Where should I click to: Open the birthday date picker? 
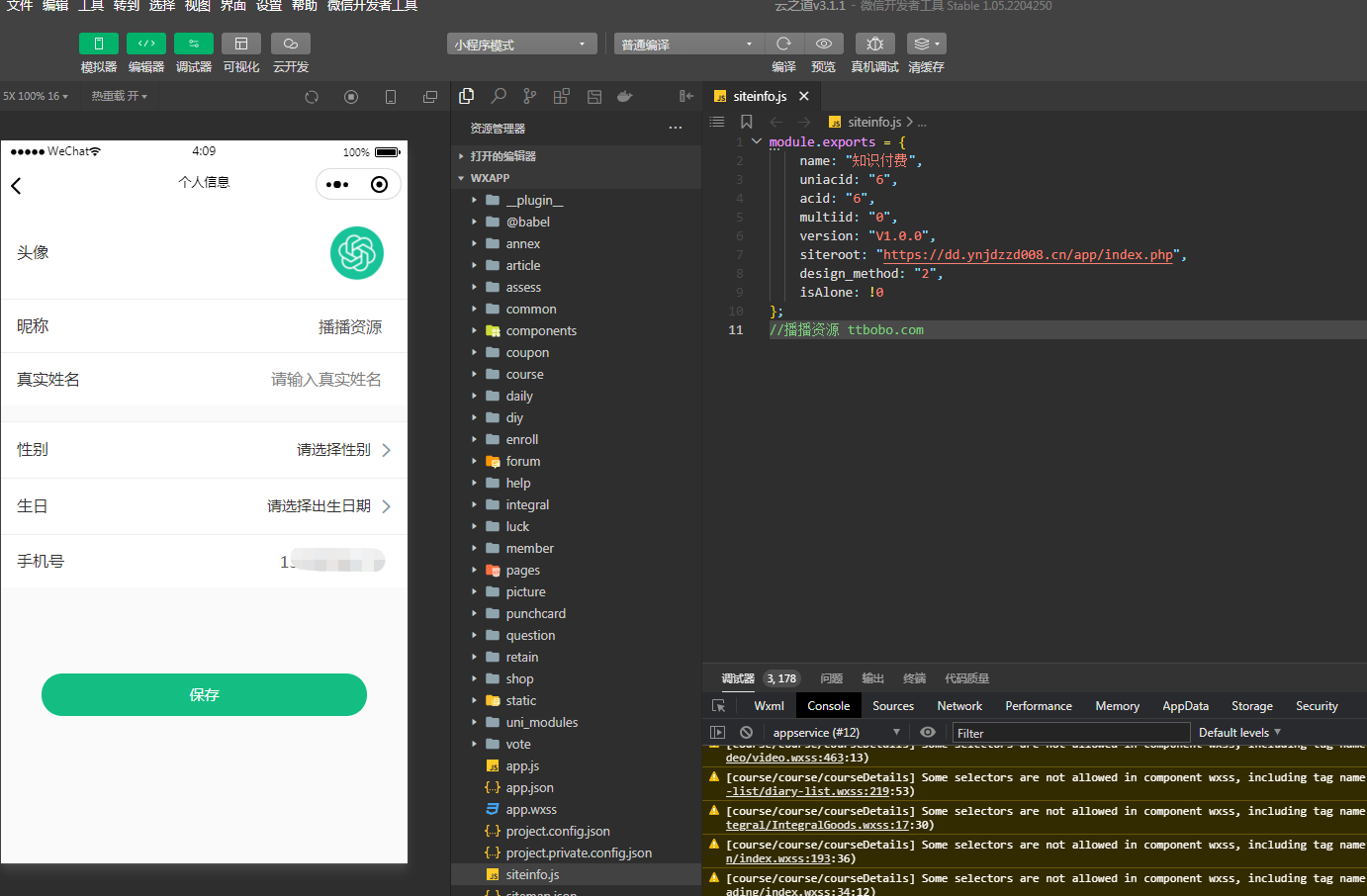coord(329,506)
